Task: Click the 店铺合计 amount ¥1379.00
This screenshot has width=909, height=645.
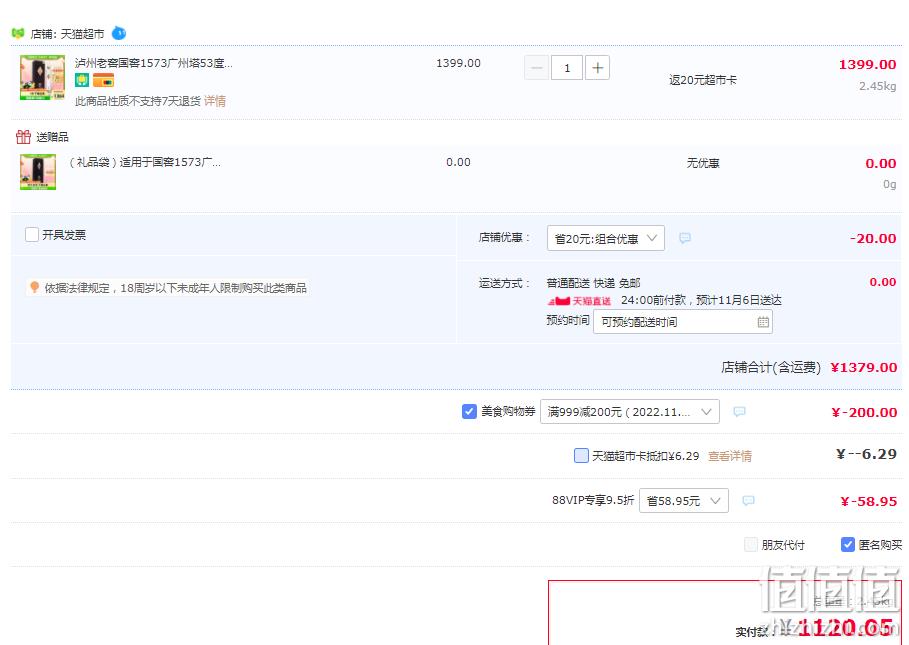Action: pos(864,367)
